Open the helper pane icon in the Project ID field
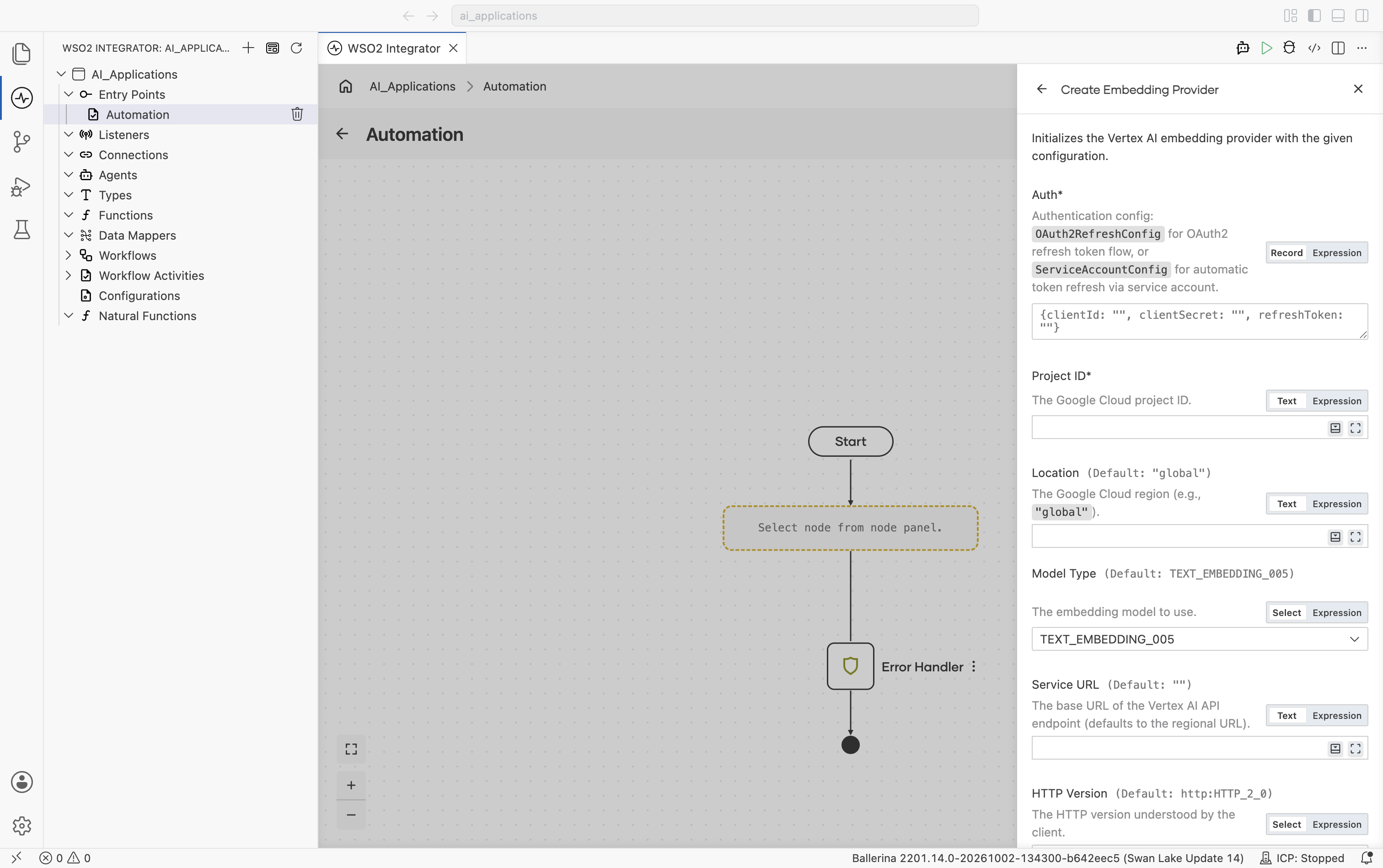Screen dimensions: 1383x868 coord(1335,428)
